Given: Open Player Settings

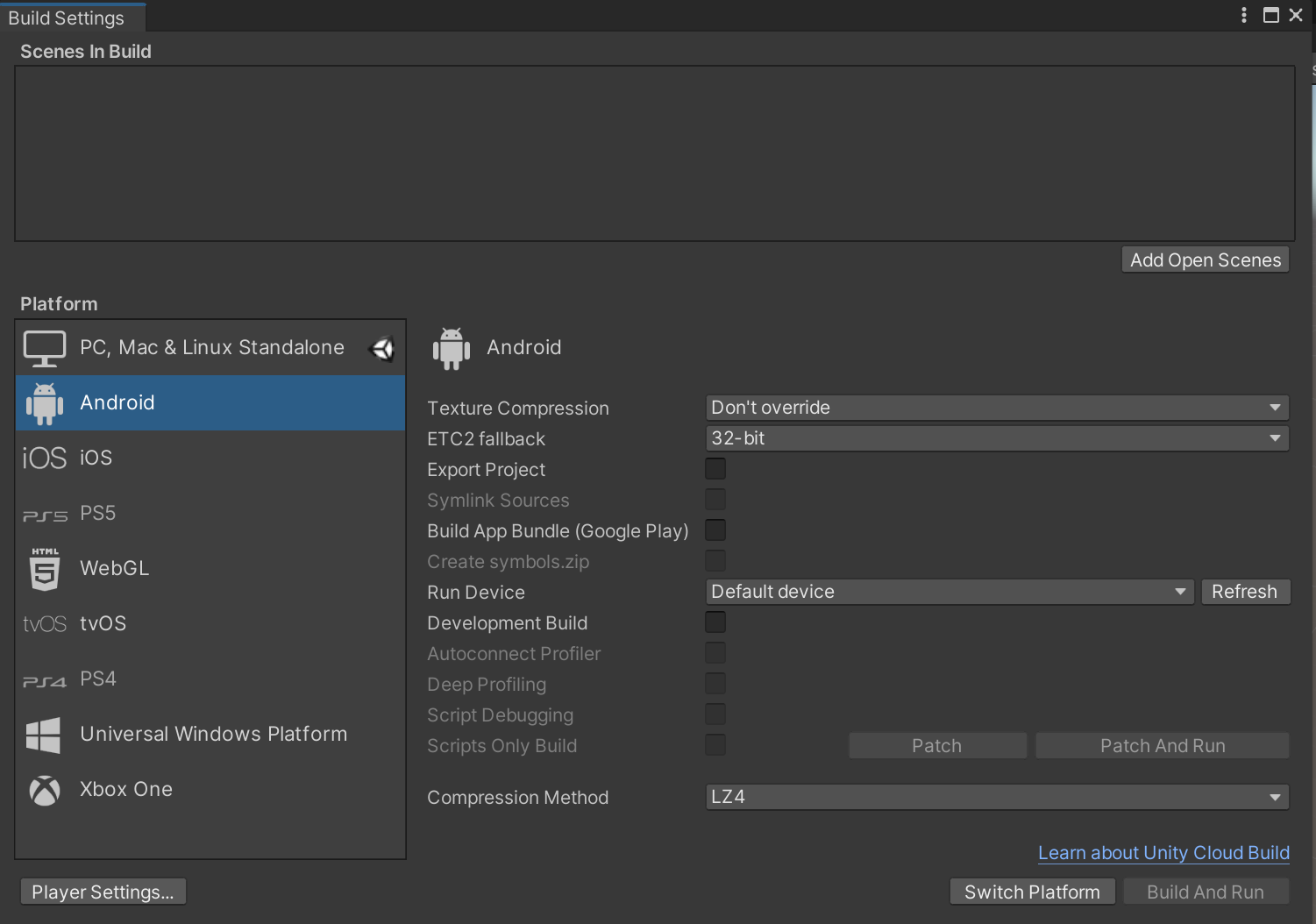Looking at the screenshot, I should (x=103, y=892).
